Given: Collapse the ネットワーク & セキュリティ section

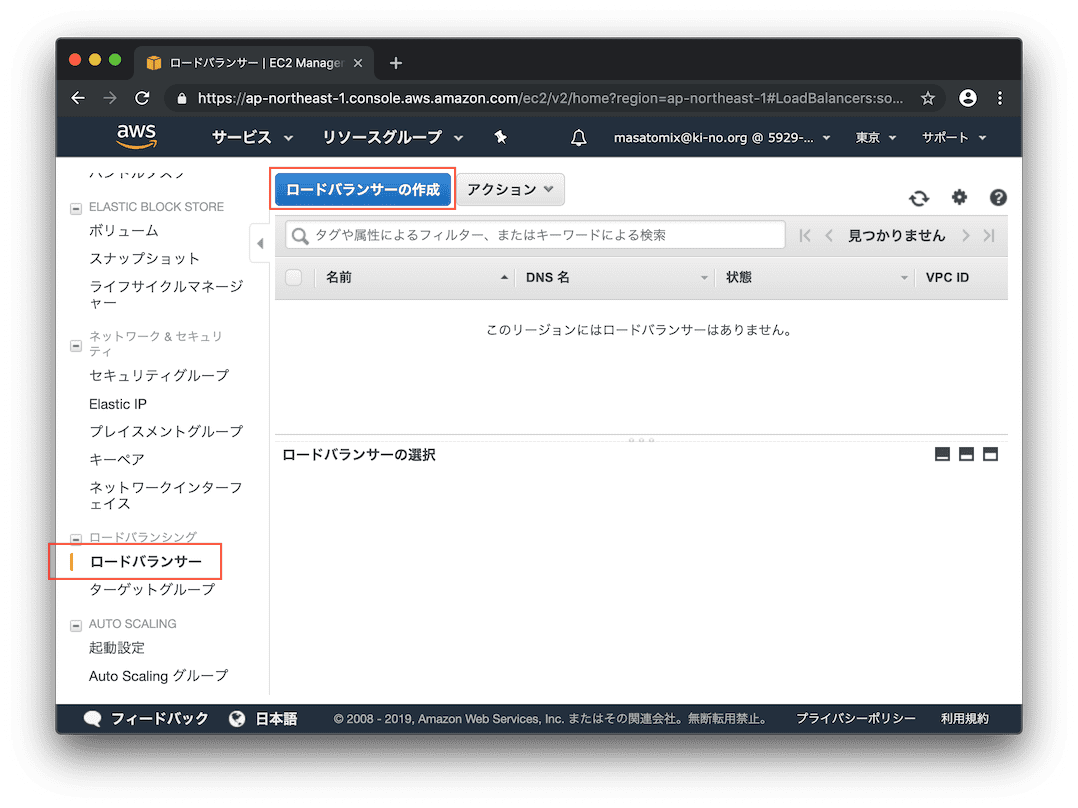Looking at the screenshot, I should [x=76, y=346].
